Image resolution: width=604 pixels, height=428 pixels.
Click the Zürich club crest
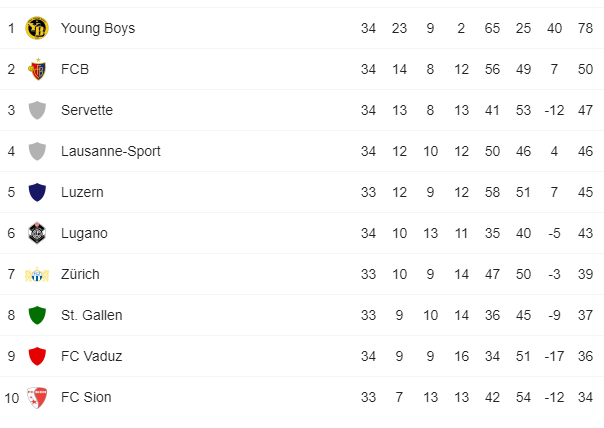38,274
